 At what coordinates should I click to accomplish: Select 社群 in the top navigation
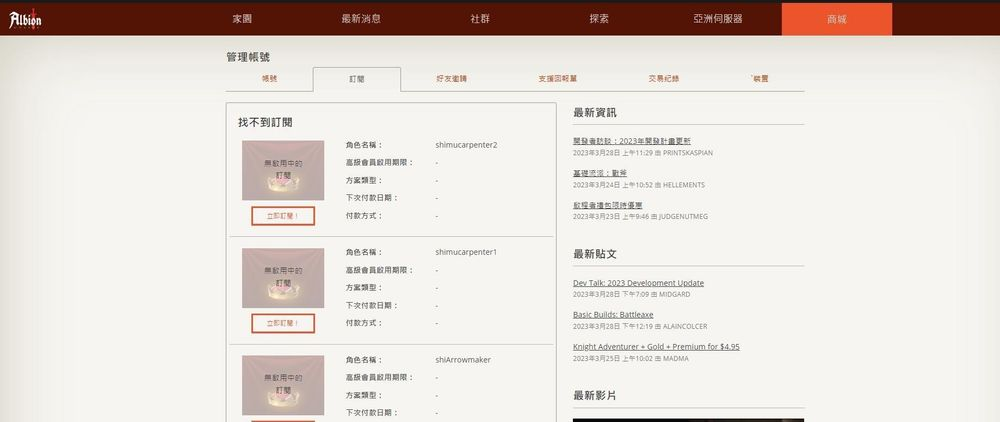click(480, 19)
